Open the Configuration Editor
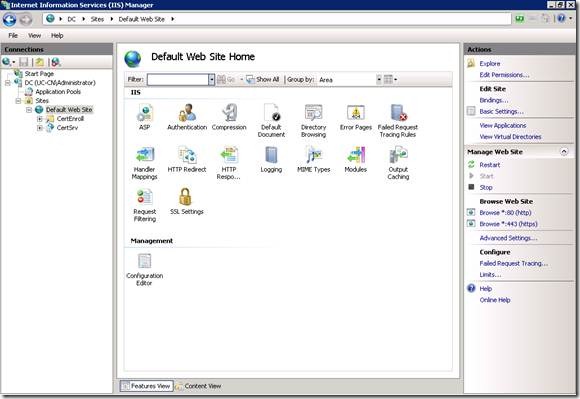Viewport: 580px width, 399px height. point(144,269)
